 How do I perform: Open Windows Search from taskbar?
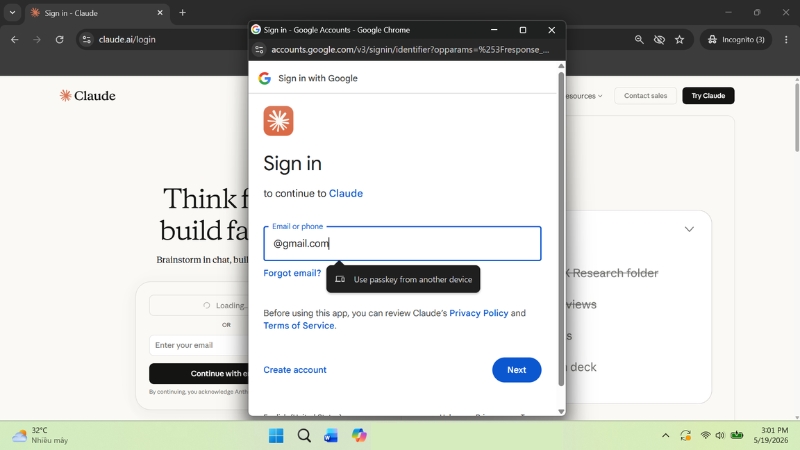pos(304,435)
